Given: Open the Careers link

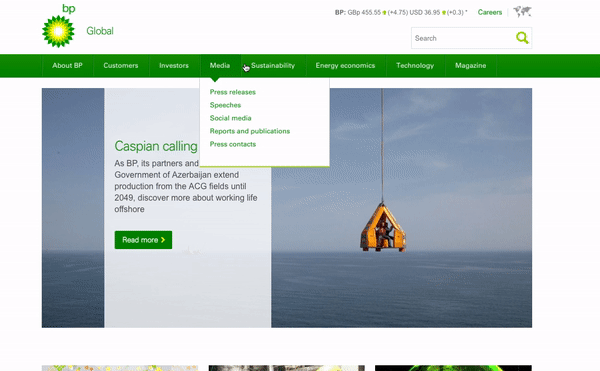Looking at the screenshot, I should point(489,12).
